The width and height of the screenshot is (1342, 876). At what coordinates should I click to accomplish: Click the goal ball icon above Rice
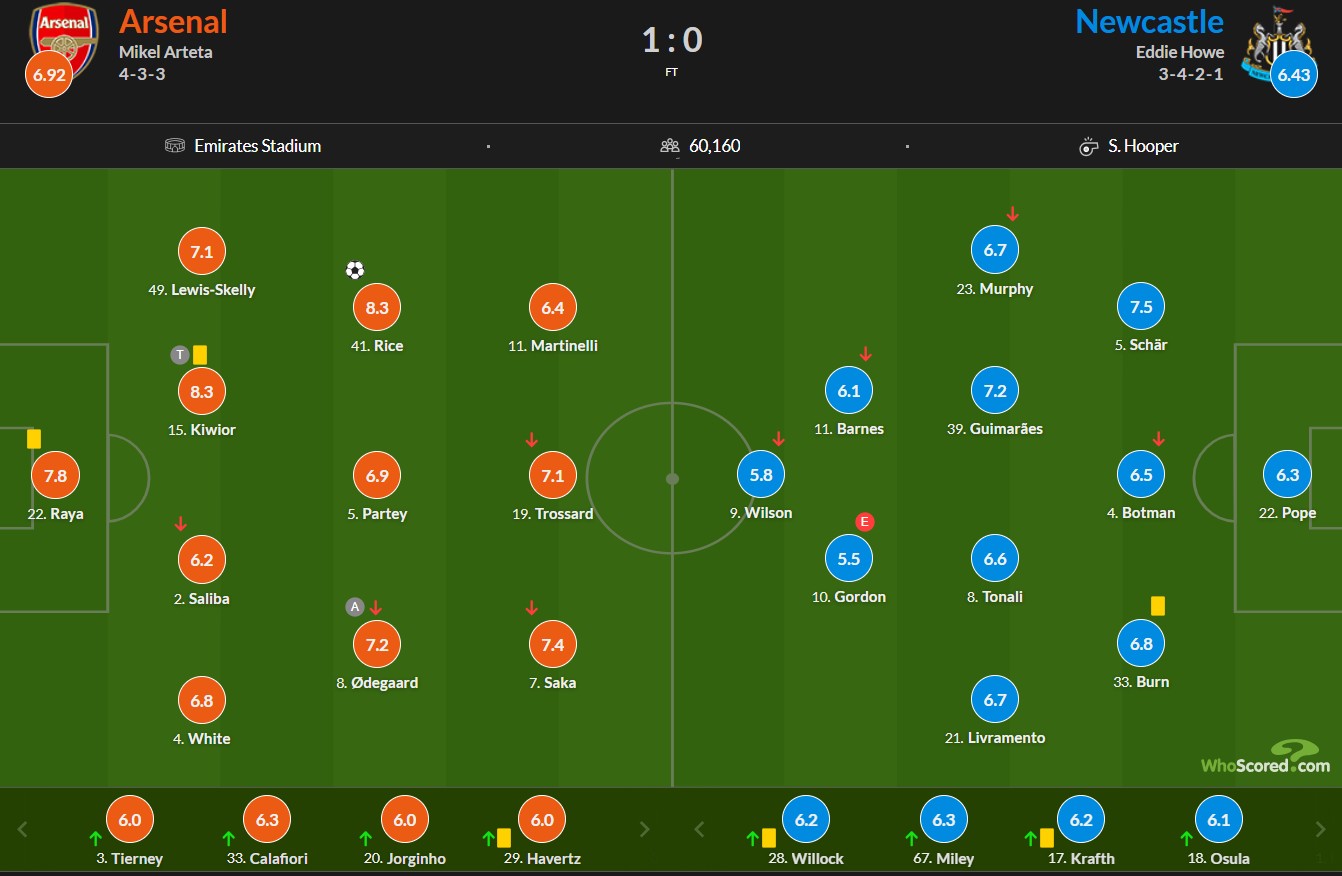(x=355, y=270)
